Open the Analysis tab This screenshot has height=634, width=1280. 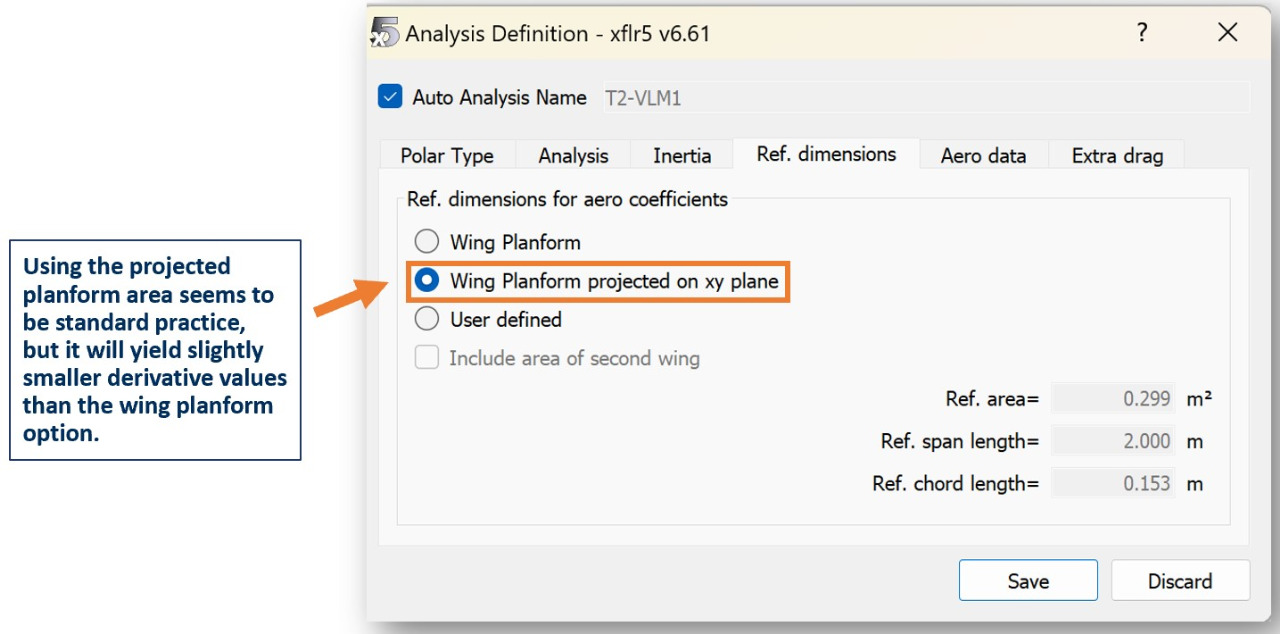tap(573, 155)
